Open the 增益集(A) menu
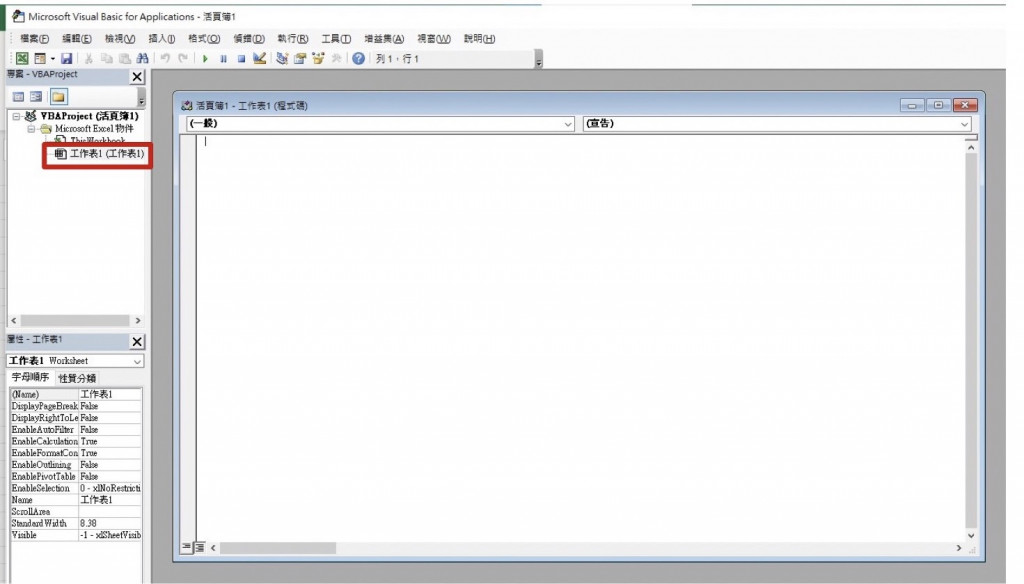Screen dimensions: 1024x584 384,39
